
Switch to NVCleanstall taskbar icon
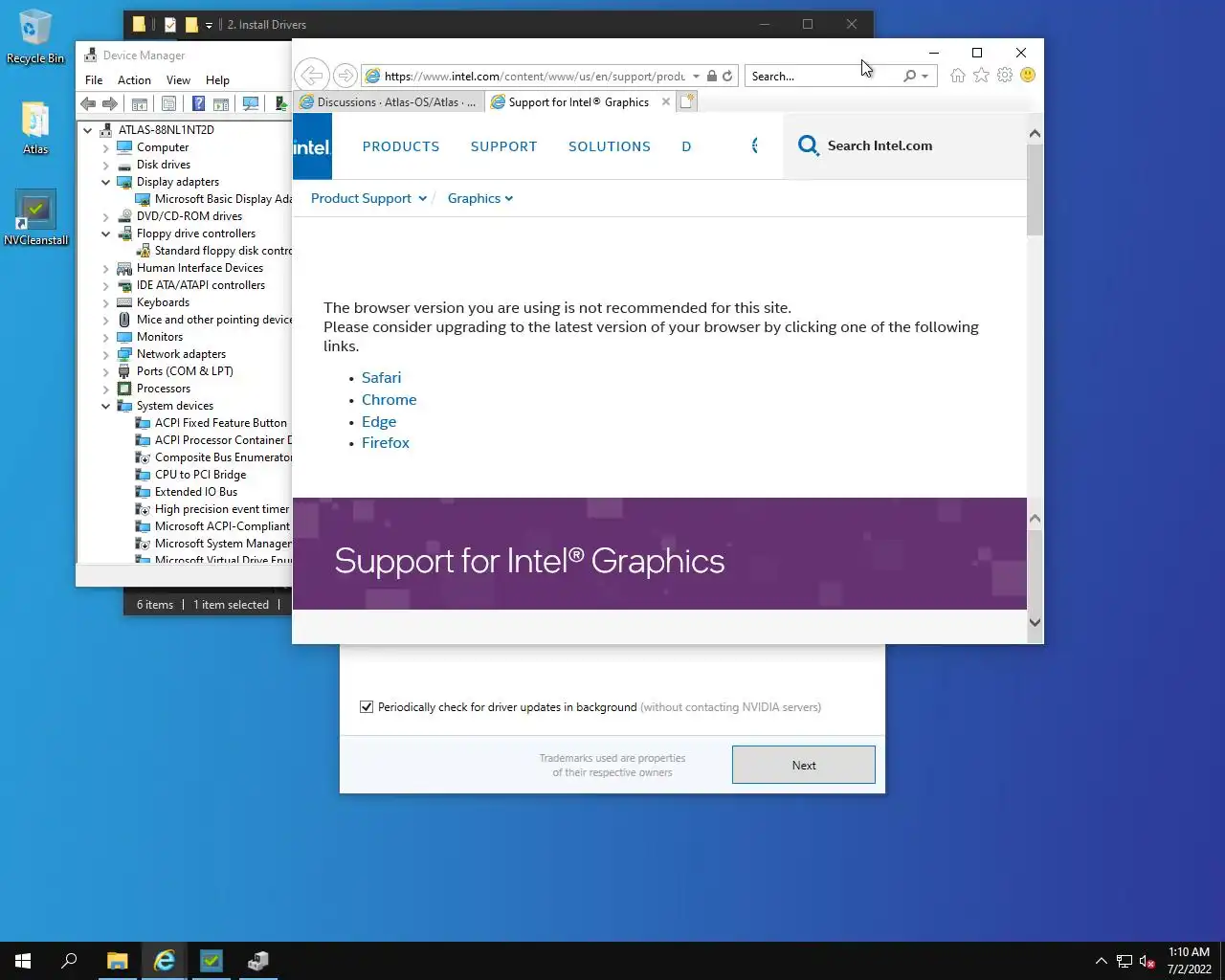pyautogui.click(x=211, y=961)
